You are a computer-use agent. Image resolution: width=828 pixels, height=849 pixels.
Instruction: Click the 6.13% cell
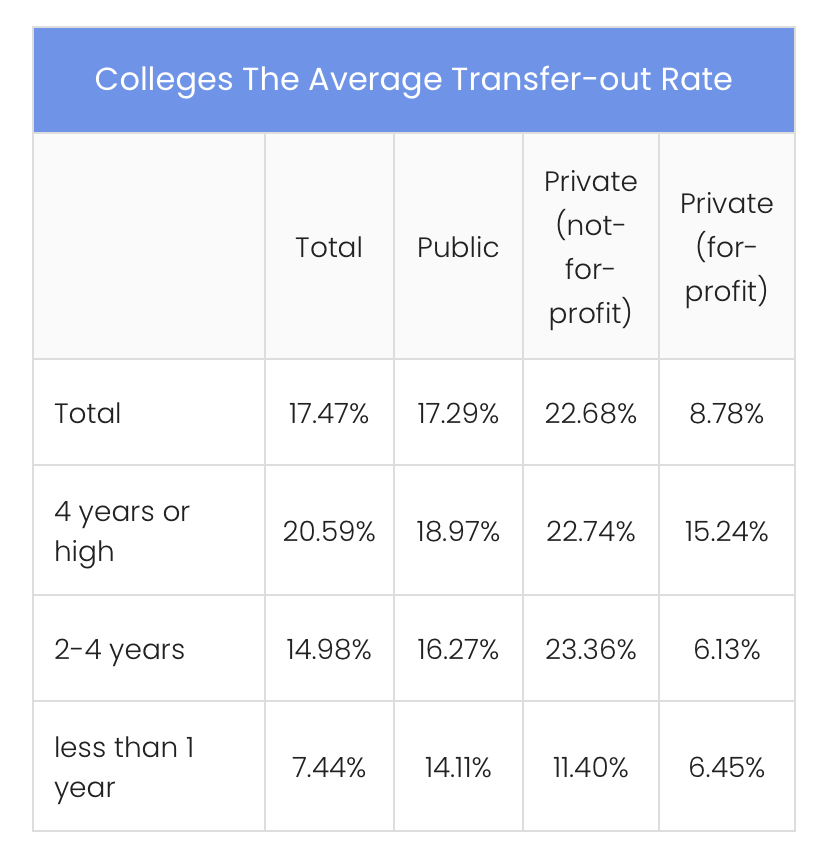726,649
